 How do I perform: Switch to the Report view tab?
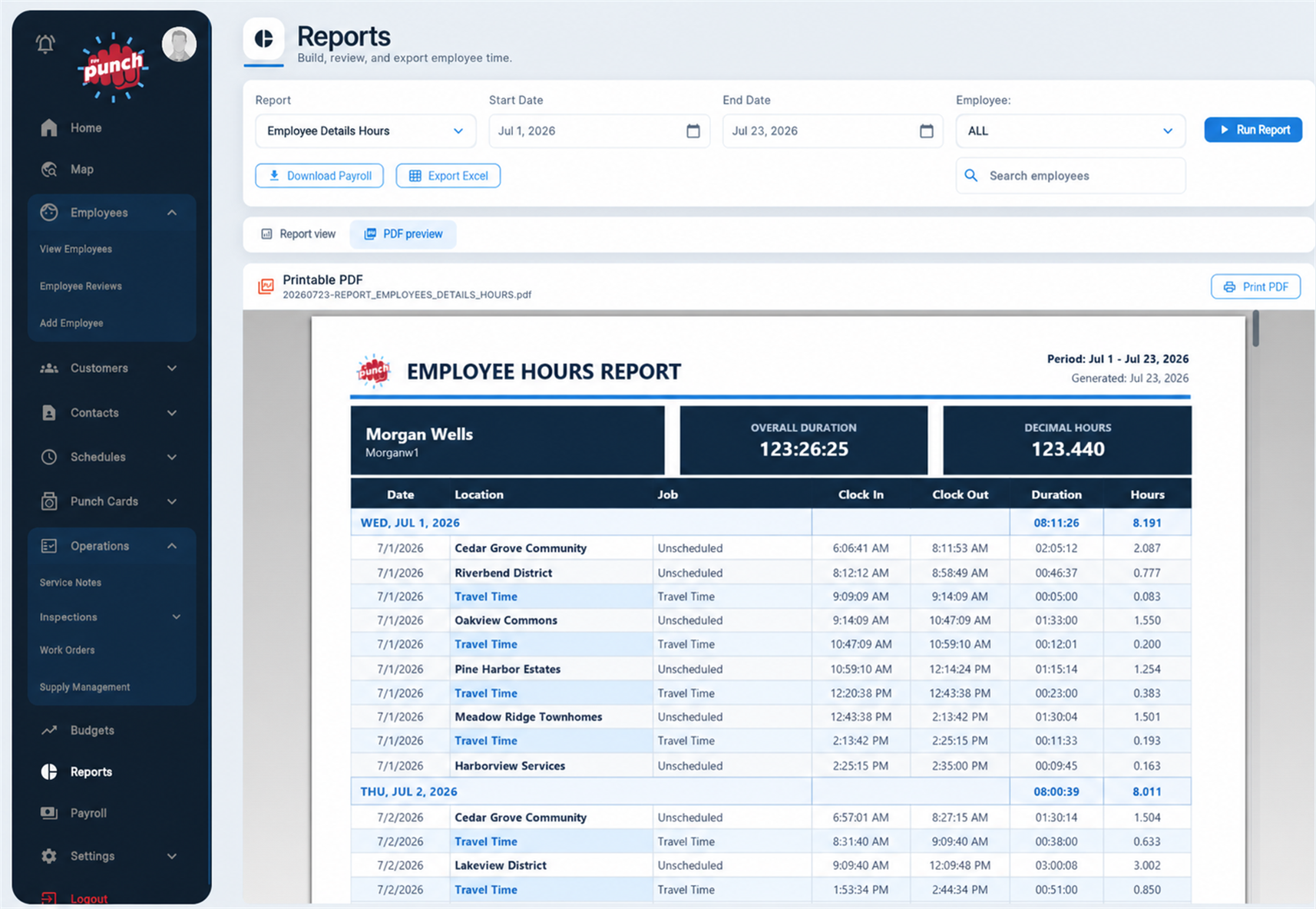pos(299,234)
